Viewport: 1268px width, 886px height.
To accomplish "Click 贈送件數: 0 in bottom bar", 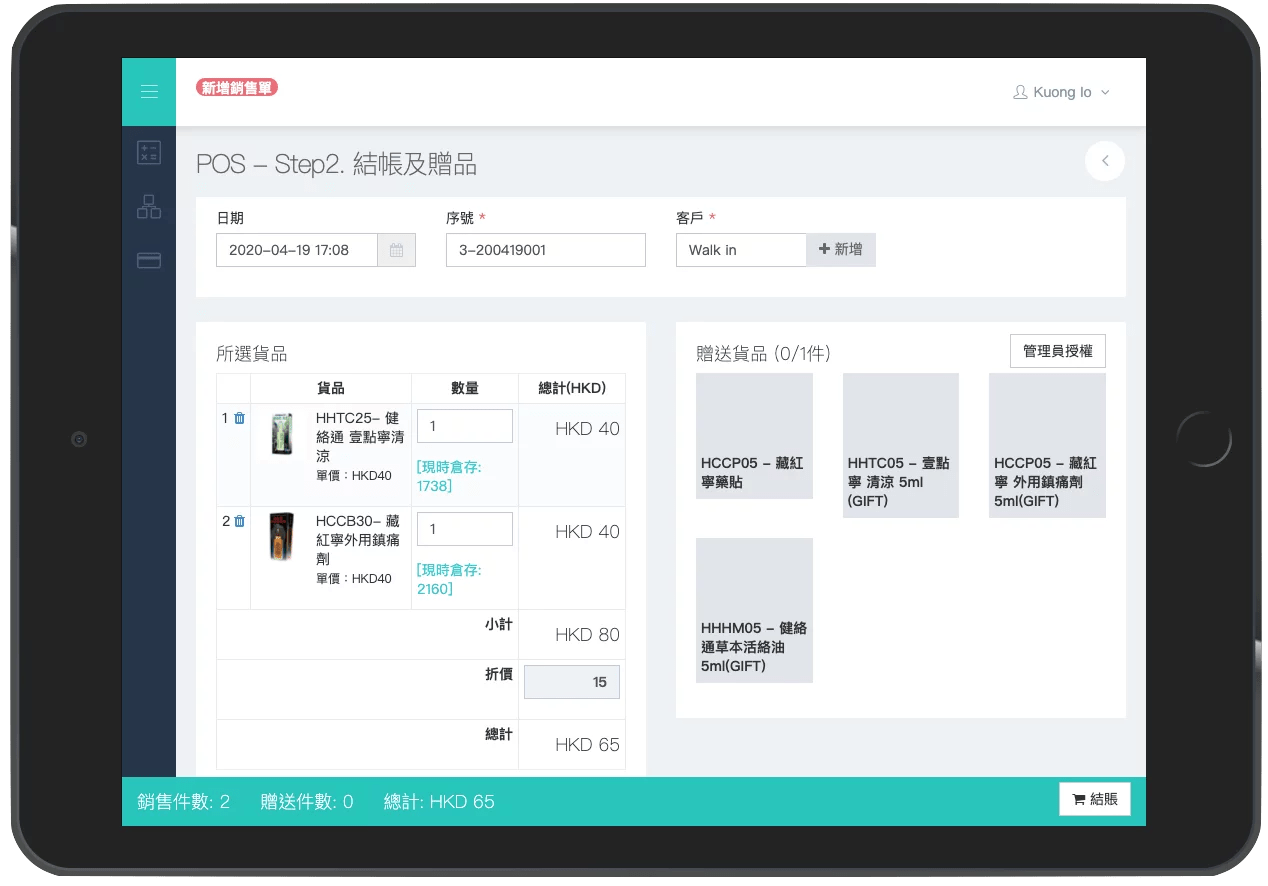I will click(307, 801).
